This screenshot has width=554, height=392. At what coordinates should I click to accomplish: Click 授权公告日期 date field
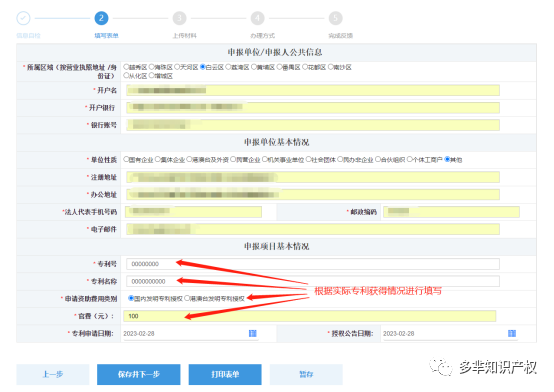[450, 333]
